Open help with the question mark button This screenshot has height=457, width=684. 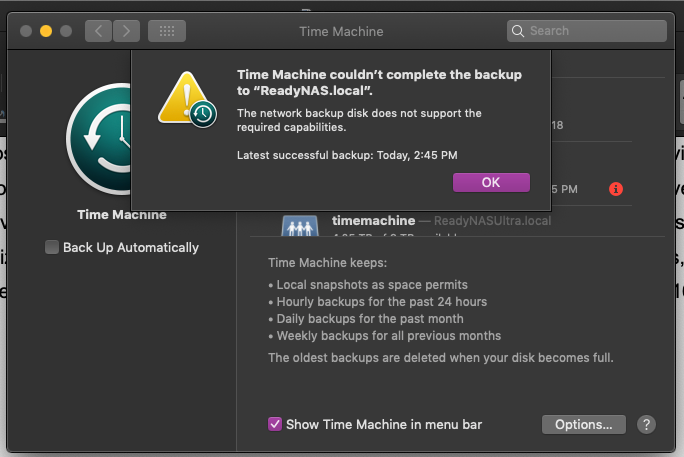[646, 424]
